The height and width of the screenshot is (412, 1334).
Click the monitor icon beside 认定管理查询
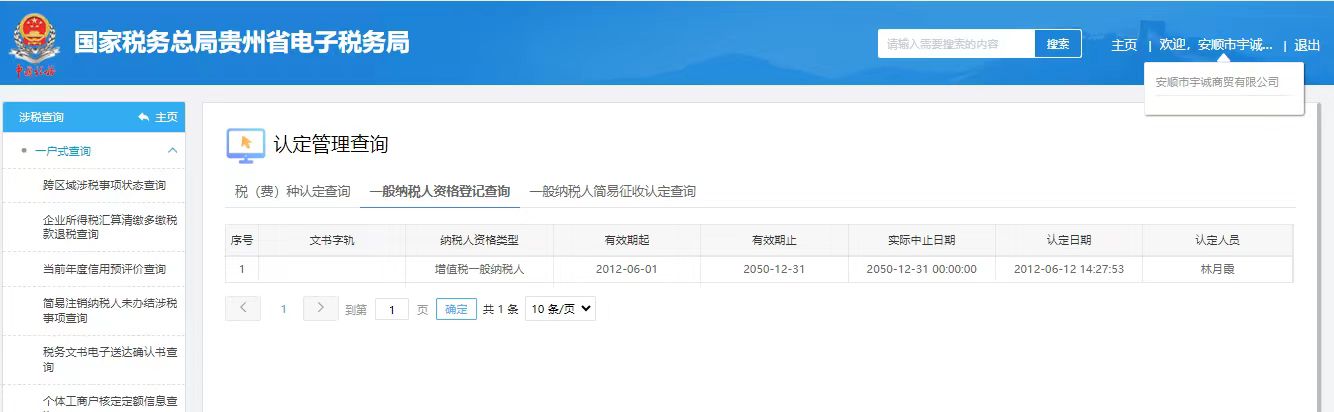click(245, 145)
